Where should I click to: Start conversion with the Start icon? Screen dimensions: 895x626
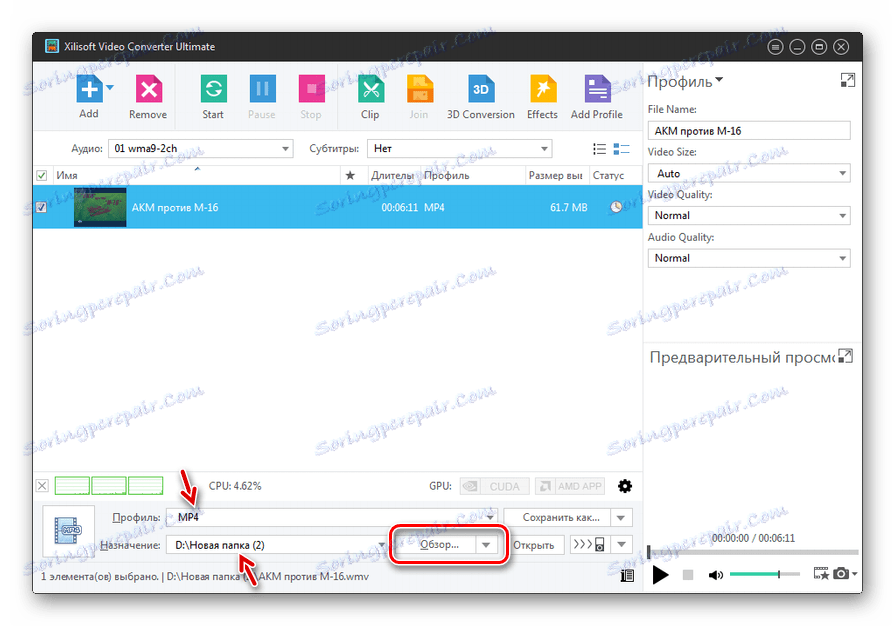click(213, 89)
